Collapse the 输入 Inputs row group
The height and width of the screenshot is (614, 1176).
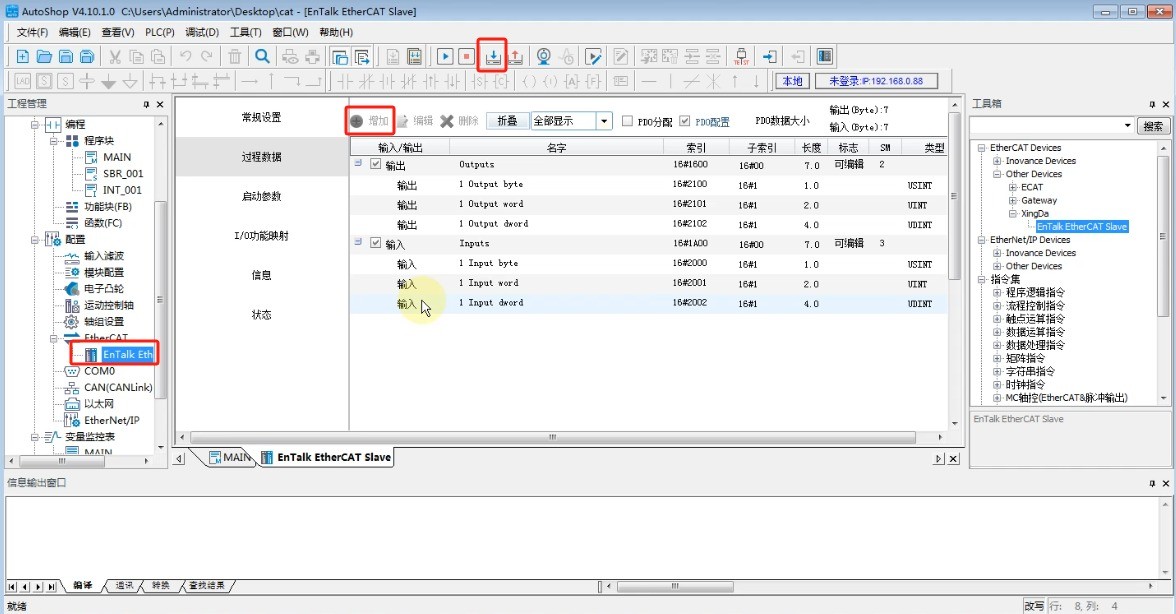[358, 243]
